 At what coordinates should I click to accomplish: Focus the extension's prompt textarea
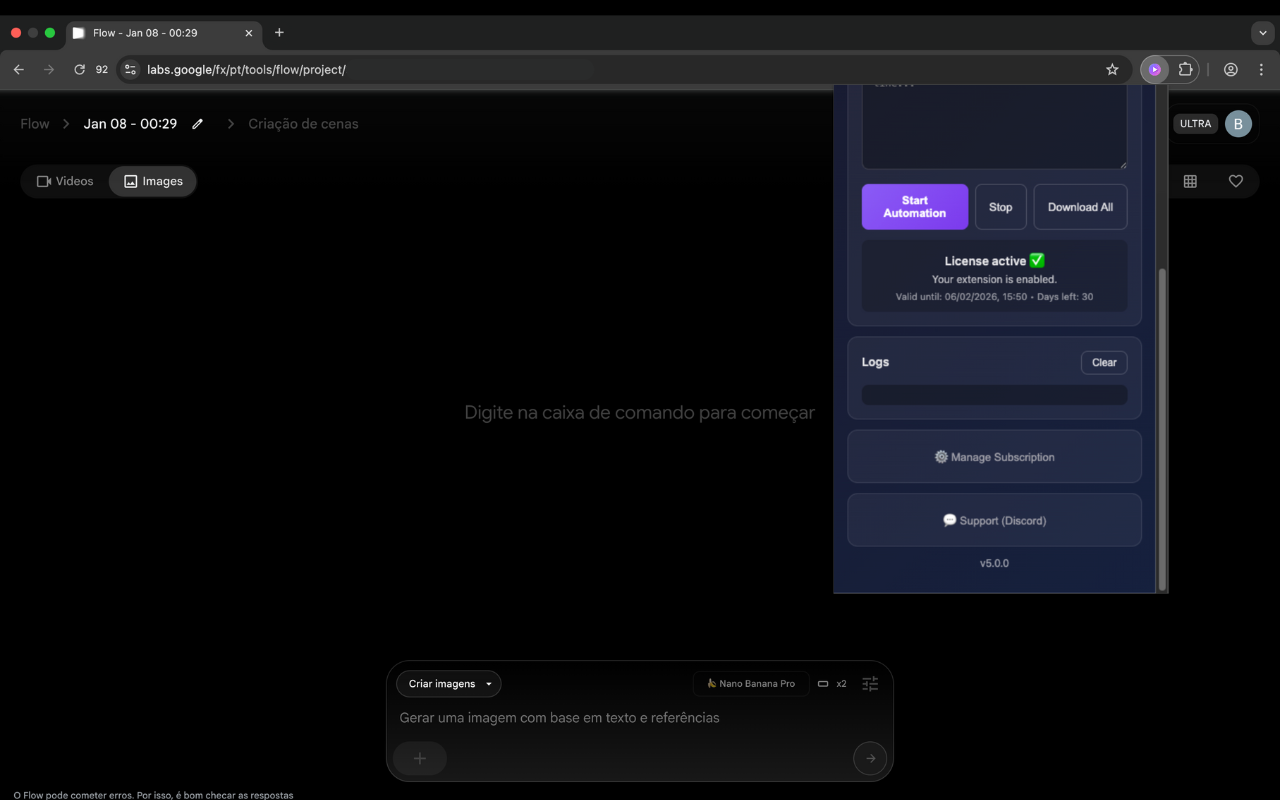coord(995,127)
